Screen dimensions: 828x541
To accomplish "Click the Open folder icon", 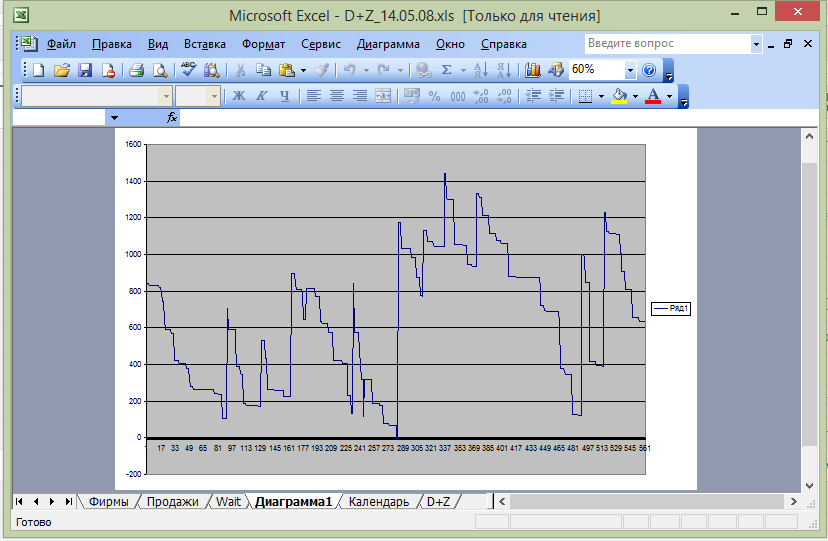I will coord(62,70).
